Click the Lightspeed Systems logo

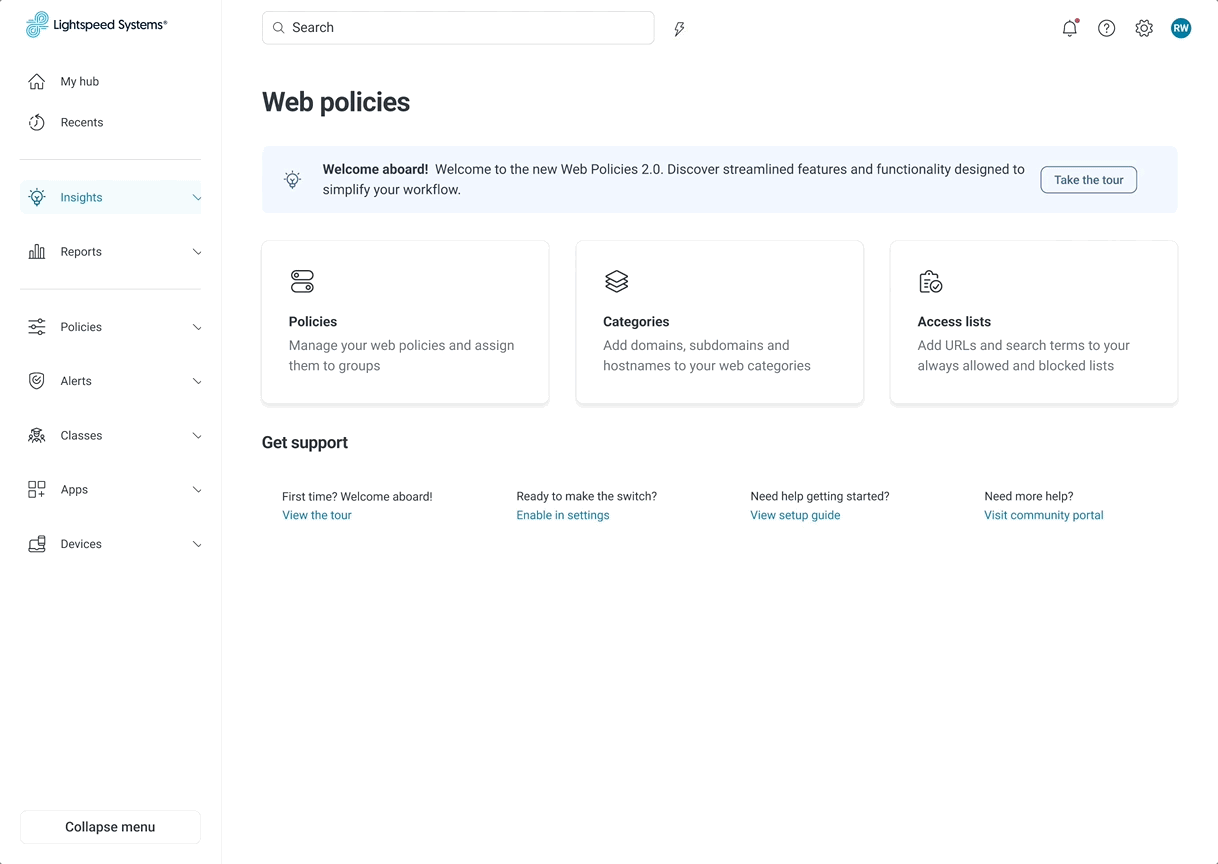point(96,25)
